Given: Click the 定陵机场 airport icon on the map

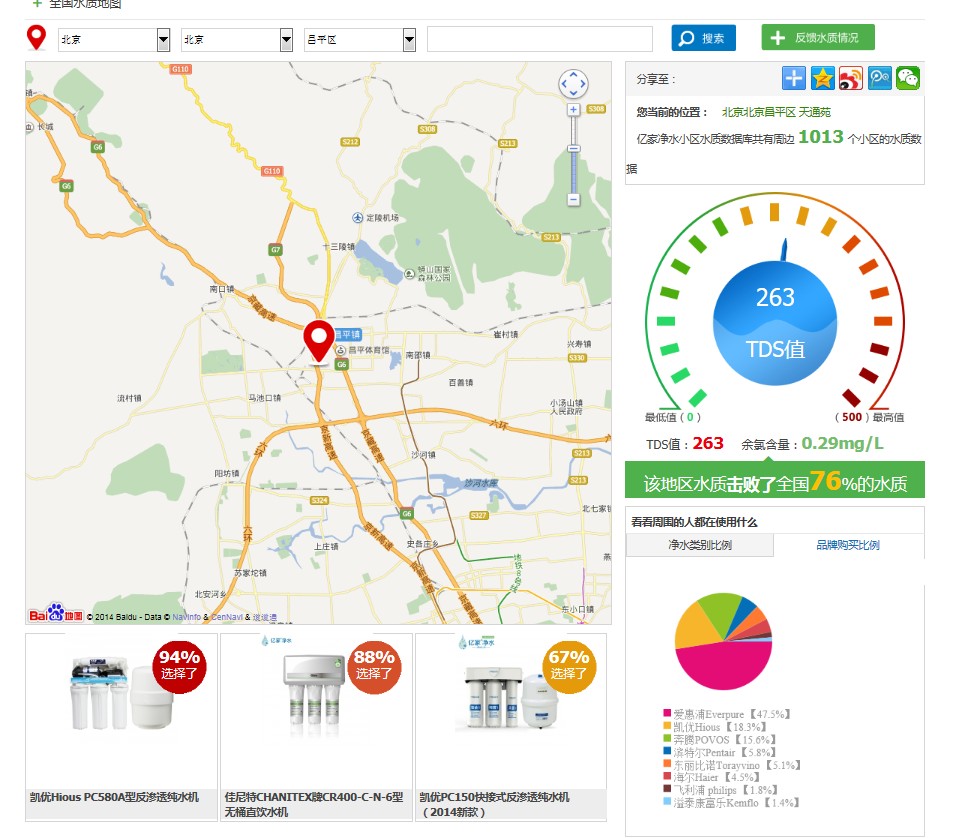Looking at the screenshot, I should point(357,218).
